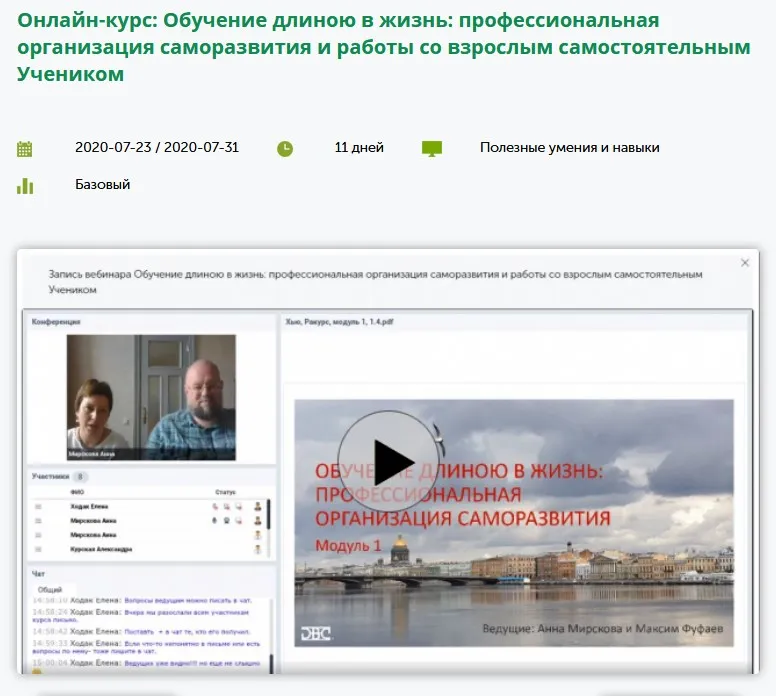The width and height of the screenshot is (776, 696).
Task: Click the green course title heading
Action: (x=384, y=47)
